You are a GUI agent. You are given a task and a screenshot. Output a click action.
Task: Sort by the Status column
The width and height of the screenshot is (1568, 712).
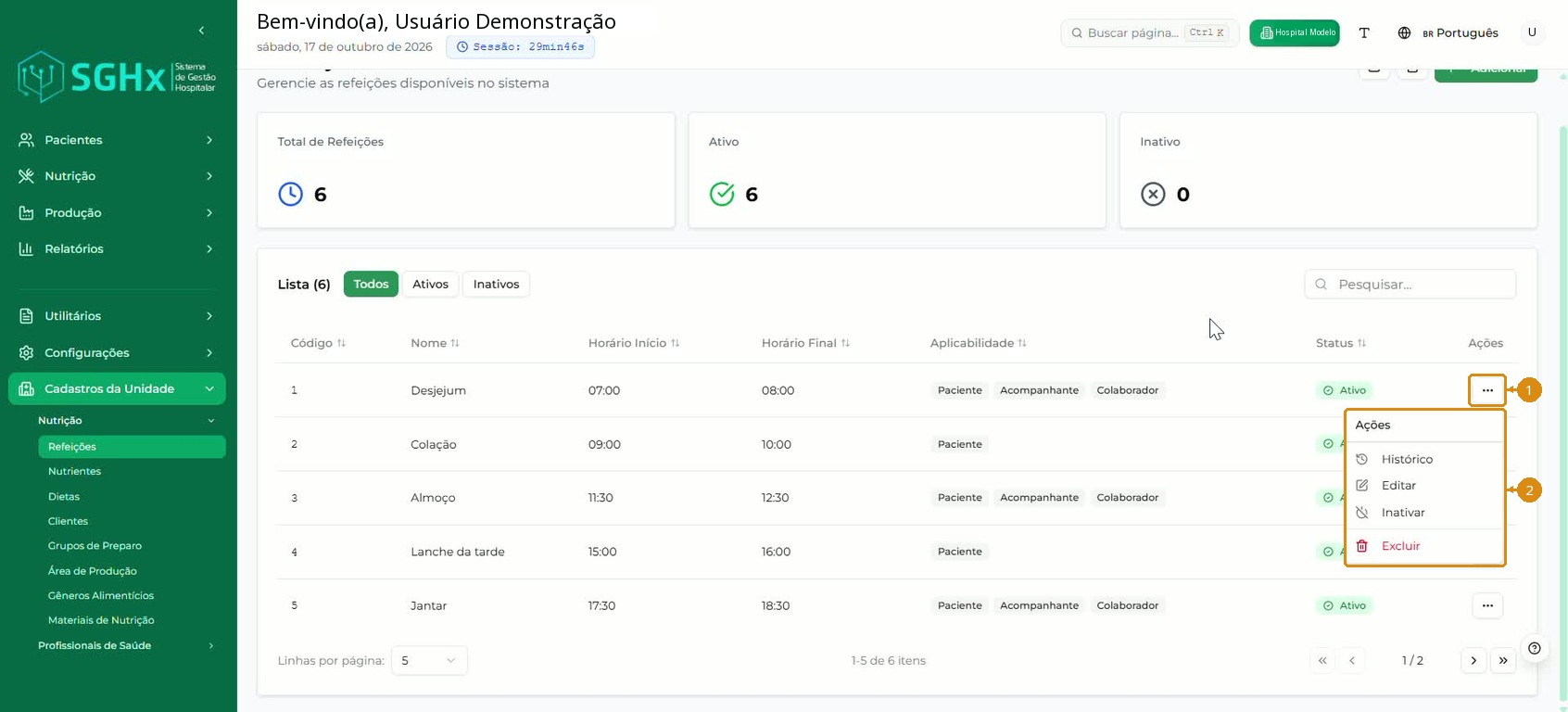pos(1341,343)
